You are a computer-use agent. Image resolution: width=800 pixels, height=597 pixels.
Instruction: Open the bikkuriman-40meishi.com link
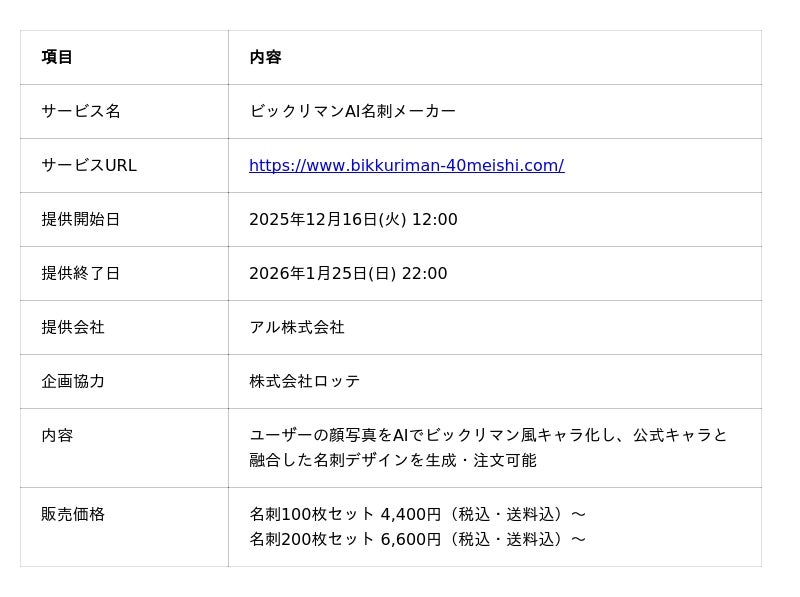(406, 166)
